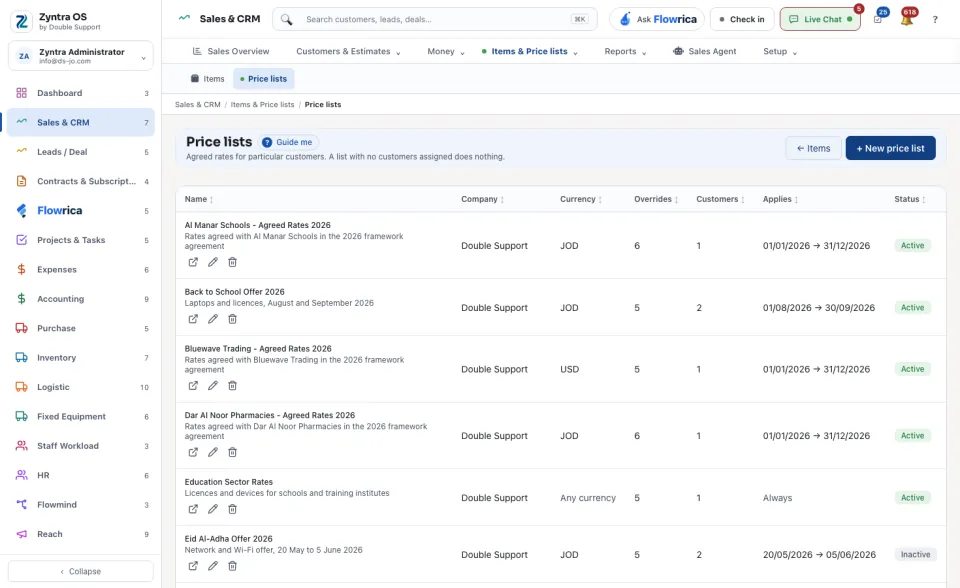The image size is (960, 588).
Task: Click Sales & CRM breadcrumb link
Action: 198,105
